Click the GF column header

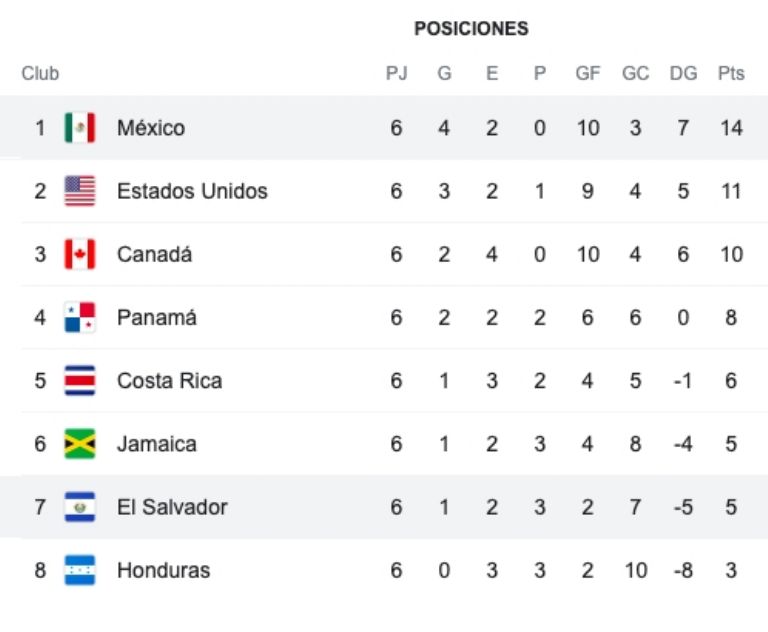tap(587, 73)
